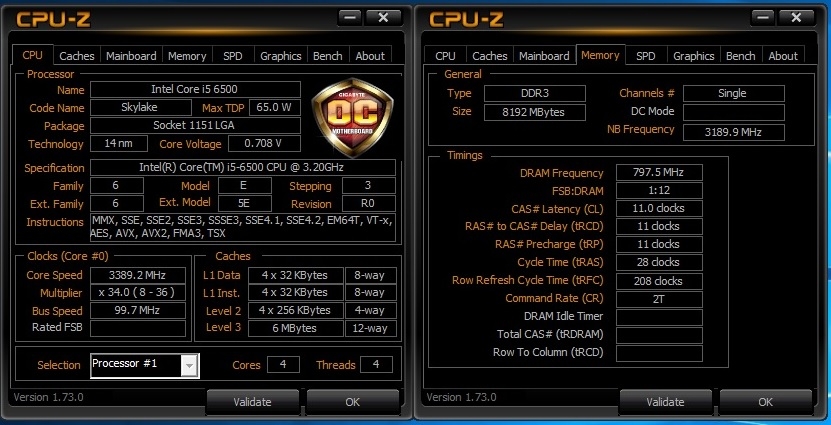Minimize the left CPU-Z window
This screenshot has height=425, width=831.
pyautogui.click(x=350, y=17)
